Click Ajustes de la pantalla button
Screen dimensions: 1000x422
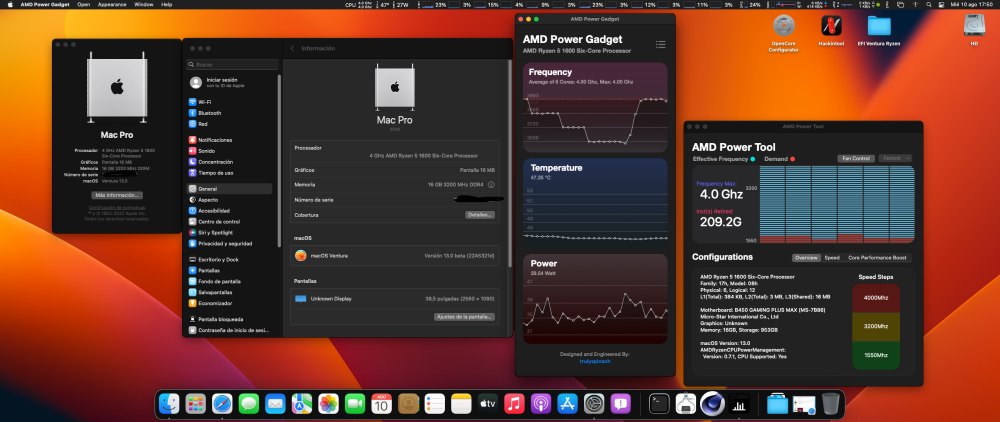[x=464, y=317]
